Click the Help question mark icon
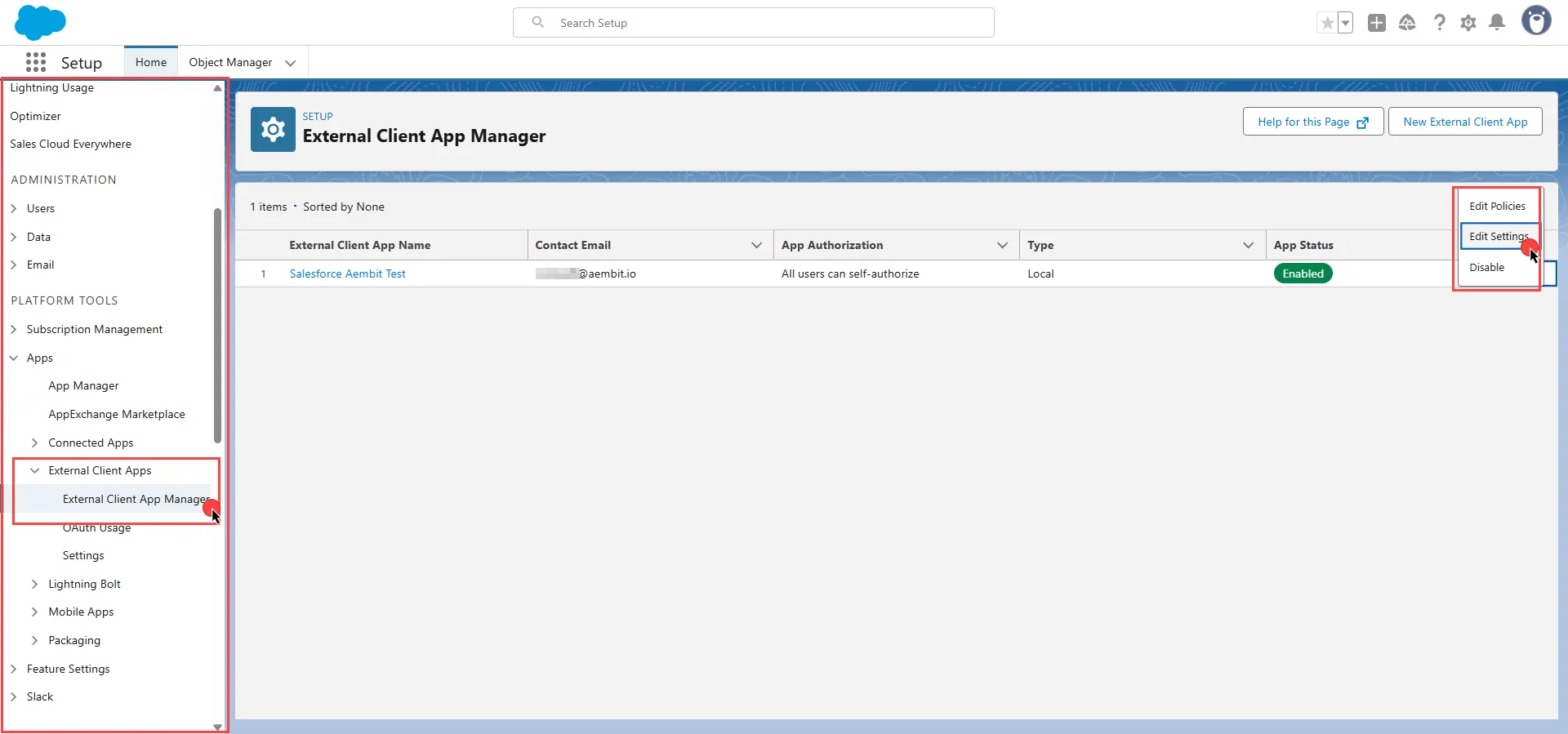This screenshot has height=734, width=1568. coord(1439,23)
